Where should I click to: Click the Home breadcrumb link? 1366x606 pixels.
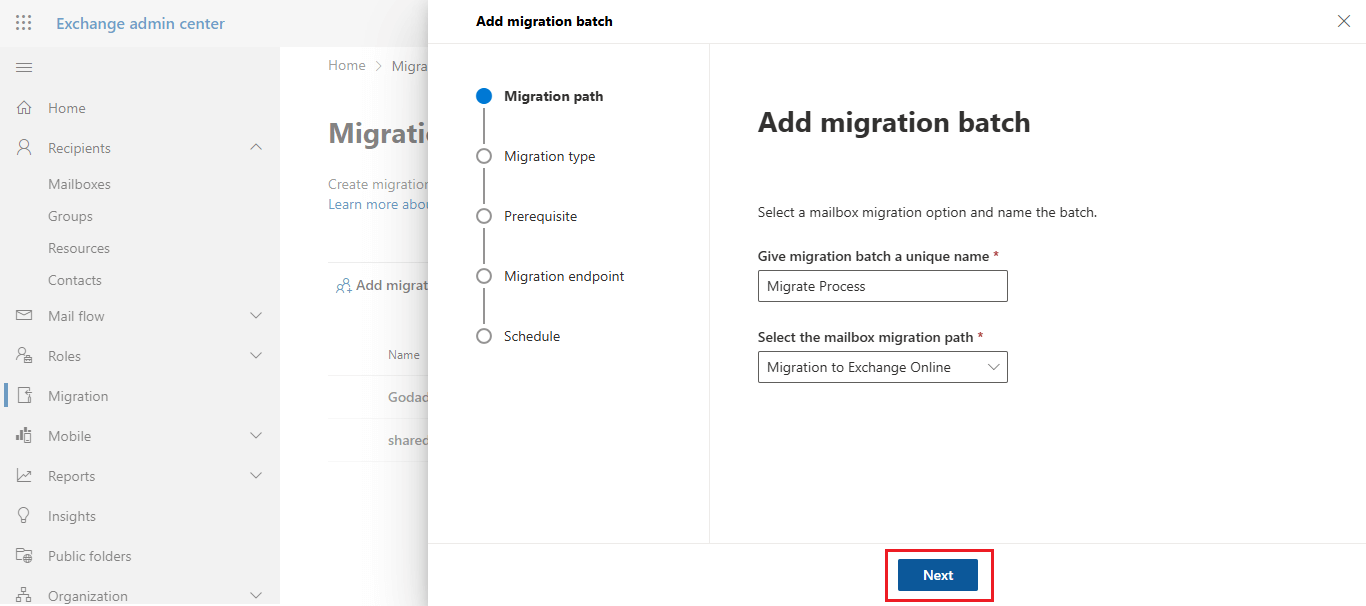coord(347,66)
